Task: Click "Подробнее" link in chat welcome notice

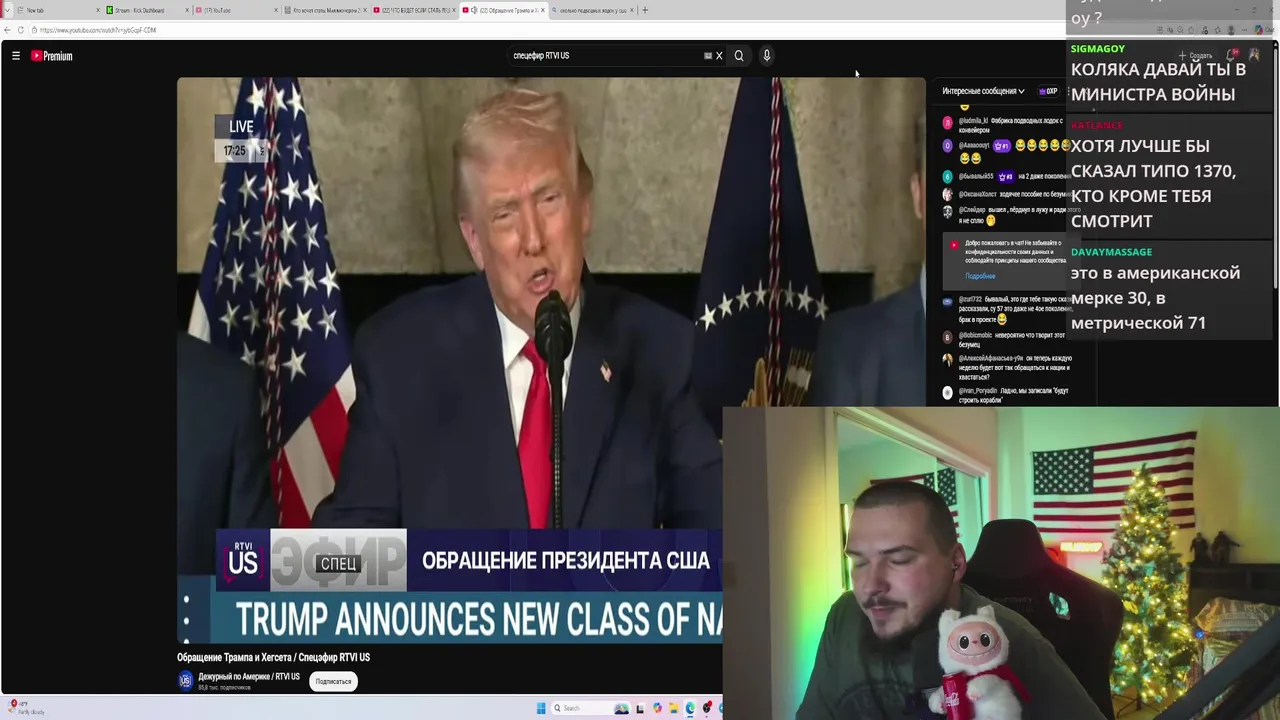Action: pyautogui.click(x=980, y=276)
